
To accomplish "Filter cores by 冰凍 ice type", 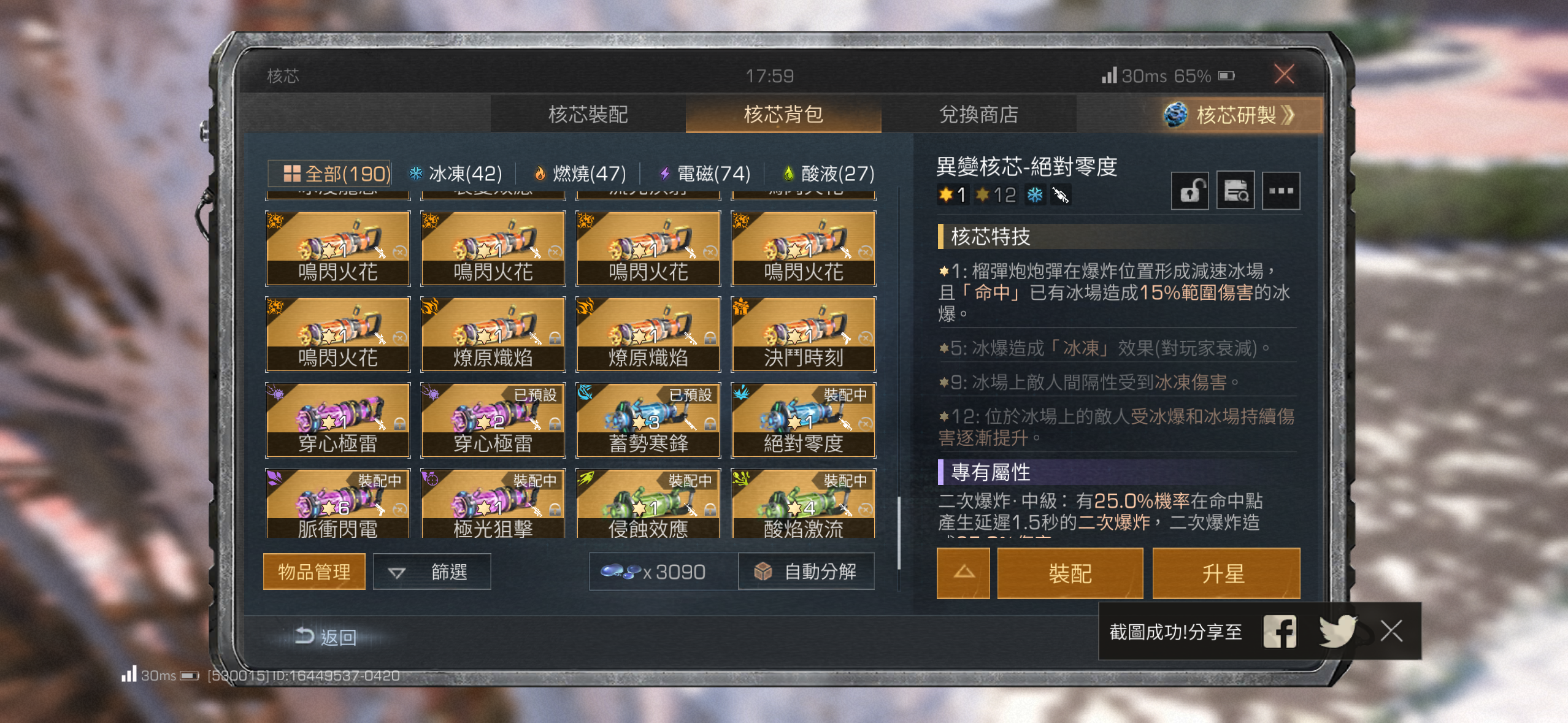I will tap(456, 174).
